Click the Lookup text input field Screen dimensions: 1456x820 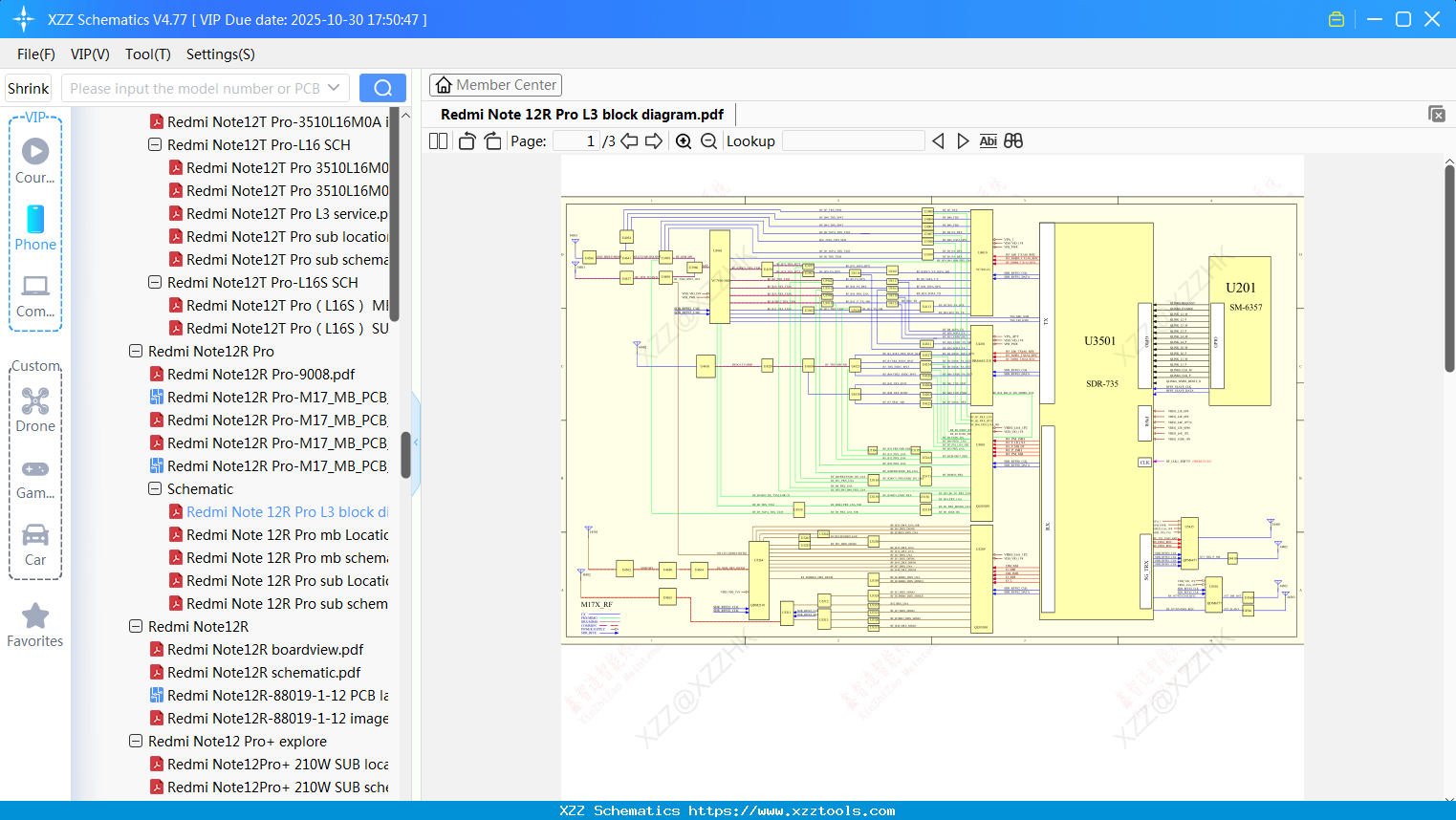(853, 141)
